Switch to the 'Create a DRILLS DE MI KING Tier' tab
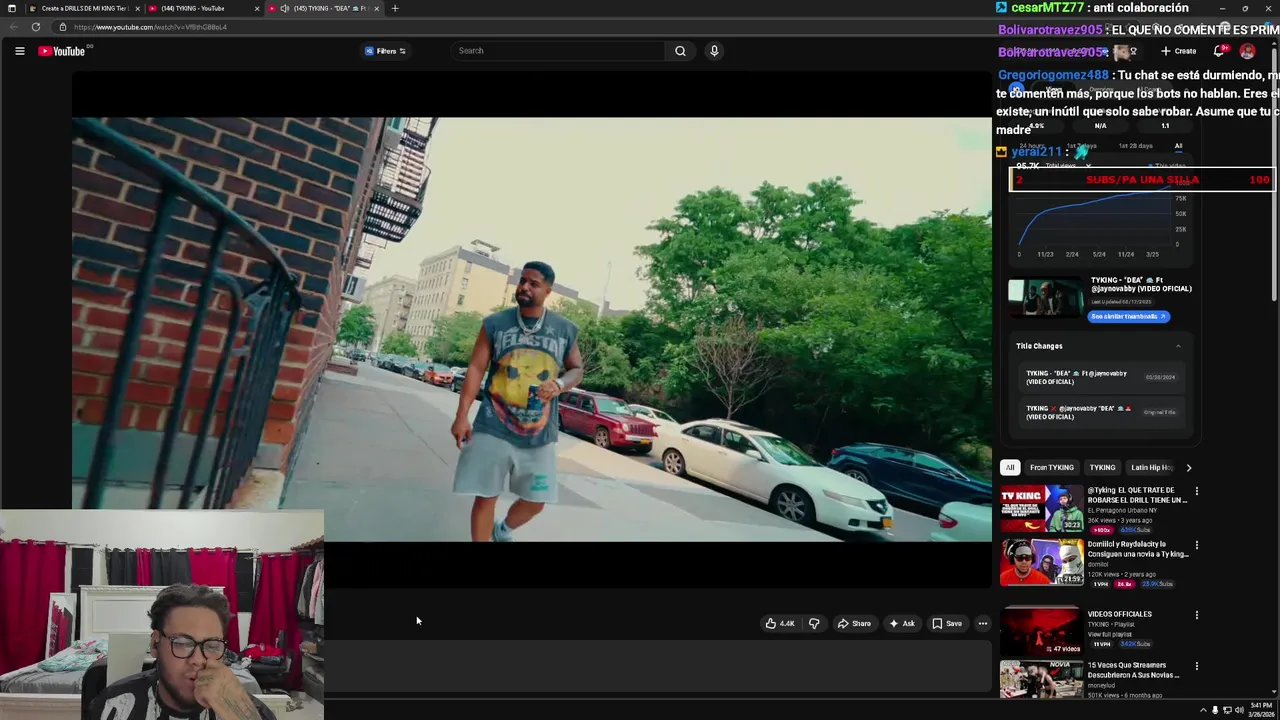Viewport: 1280px width, 720px height. [82, 8]
